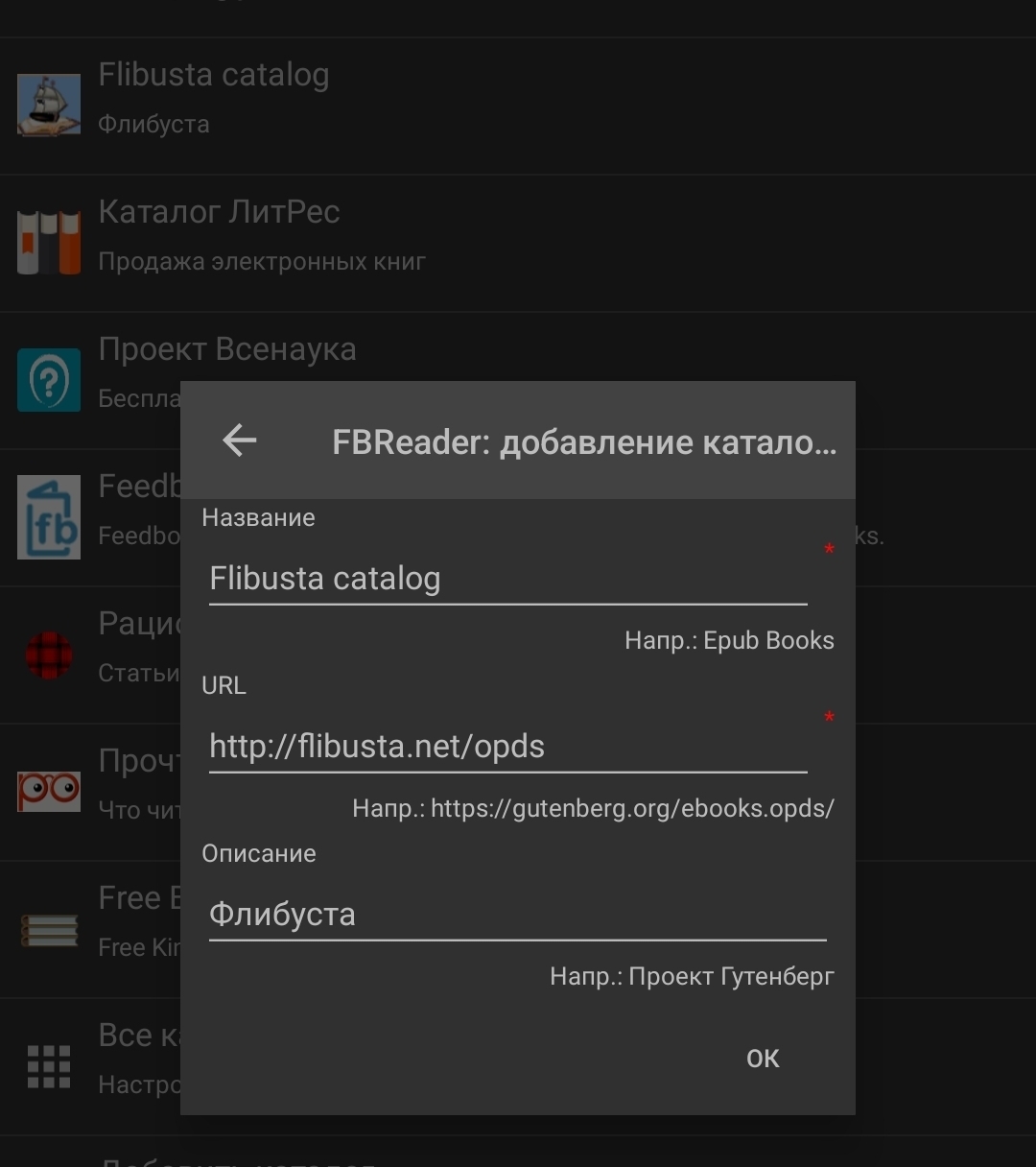Image resolution: width=1036 pixels, height=1167 pixels.
Task: Tap the grid icon for all catalogs
Action: tap(49, 1066)
